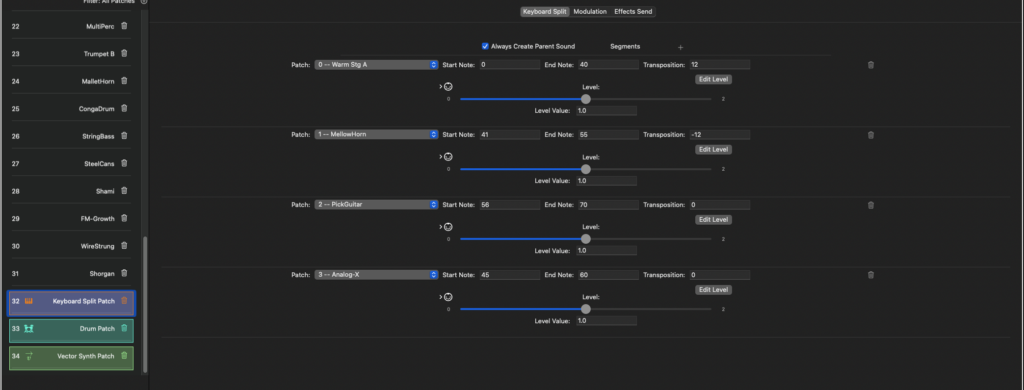Viewport: 1024px width, 390px height.
Task: Click the Transposition field showing -12
Action: click(x=719, y=135)
